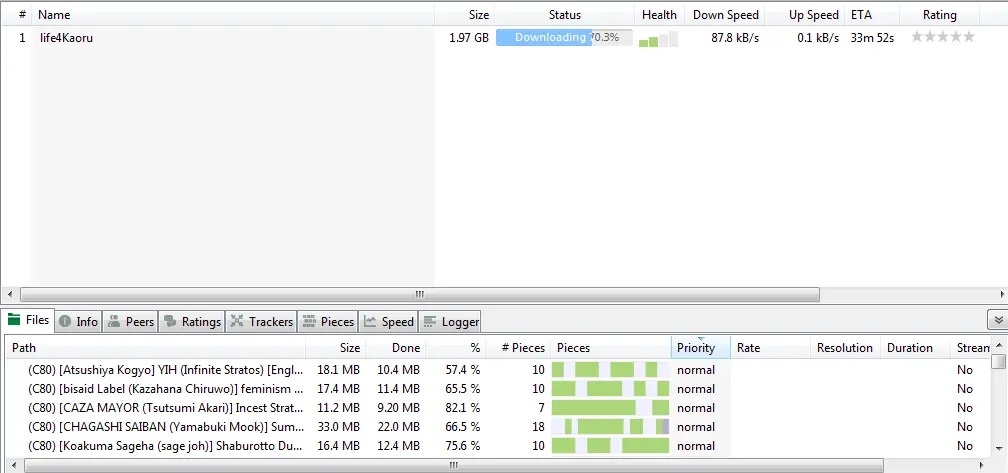
Task: Click the Pieces column header in files list
Action: coord(611,348)
